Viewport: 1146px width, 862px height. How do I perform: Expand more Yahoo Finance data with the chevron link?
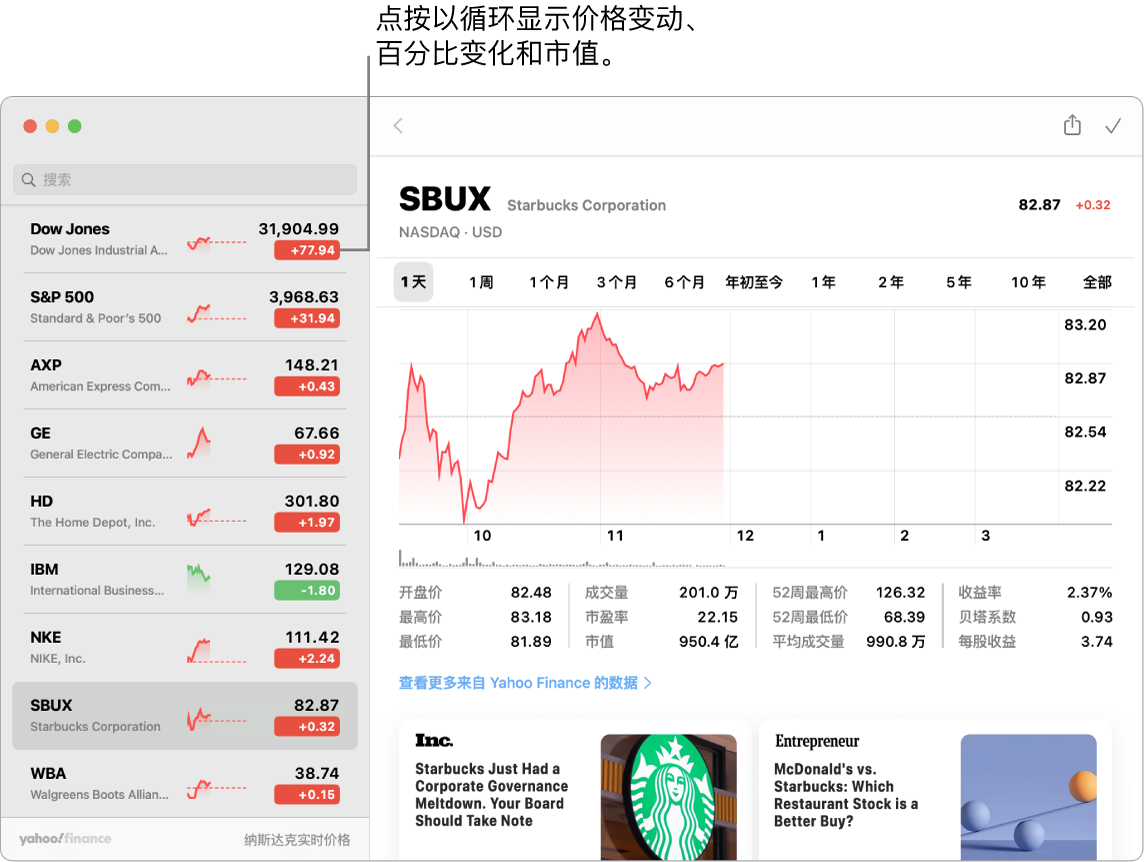click(646, 683)
